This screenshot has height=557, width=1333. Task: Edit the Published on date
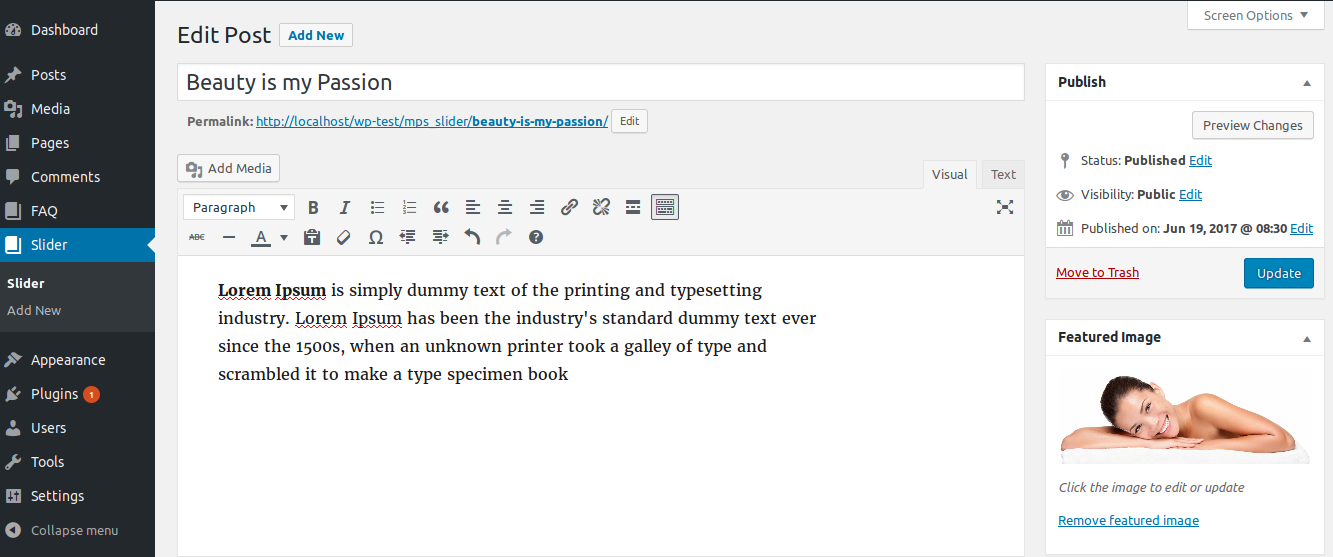(1301, 228)
